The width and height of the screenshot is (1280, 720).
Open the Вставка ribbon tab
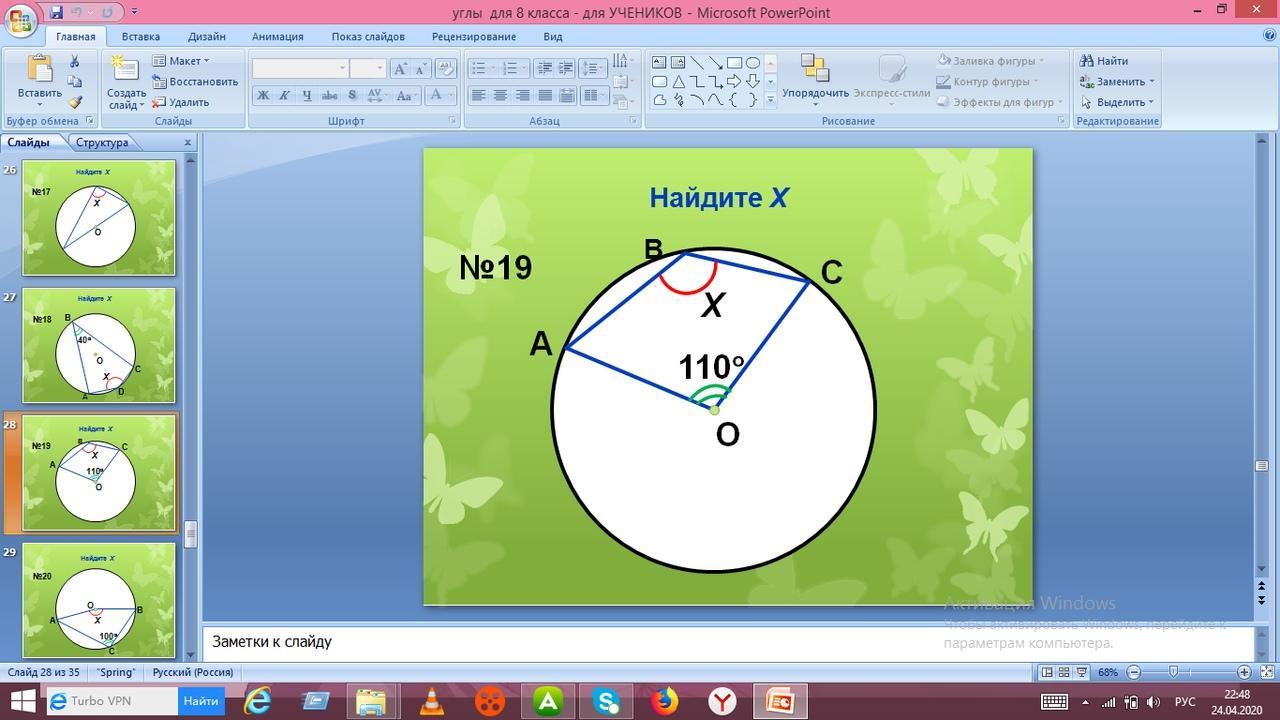point(141,36)
